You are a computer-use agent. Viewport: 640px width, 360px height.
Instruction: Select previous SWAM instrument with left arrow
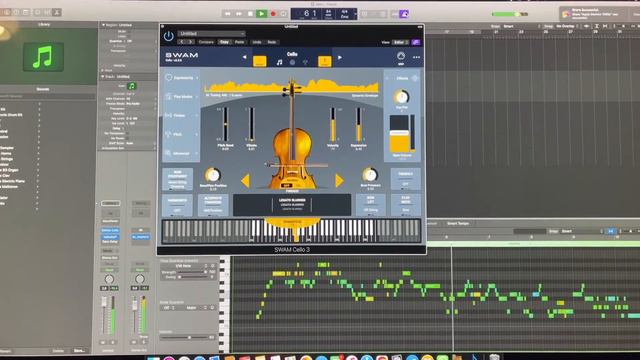(x=244, y=58)
